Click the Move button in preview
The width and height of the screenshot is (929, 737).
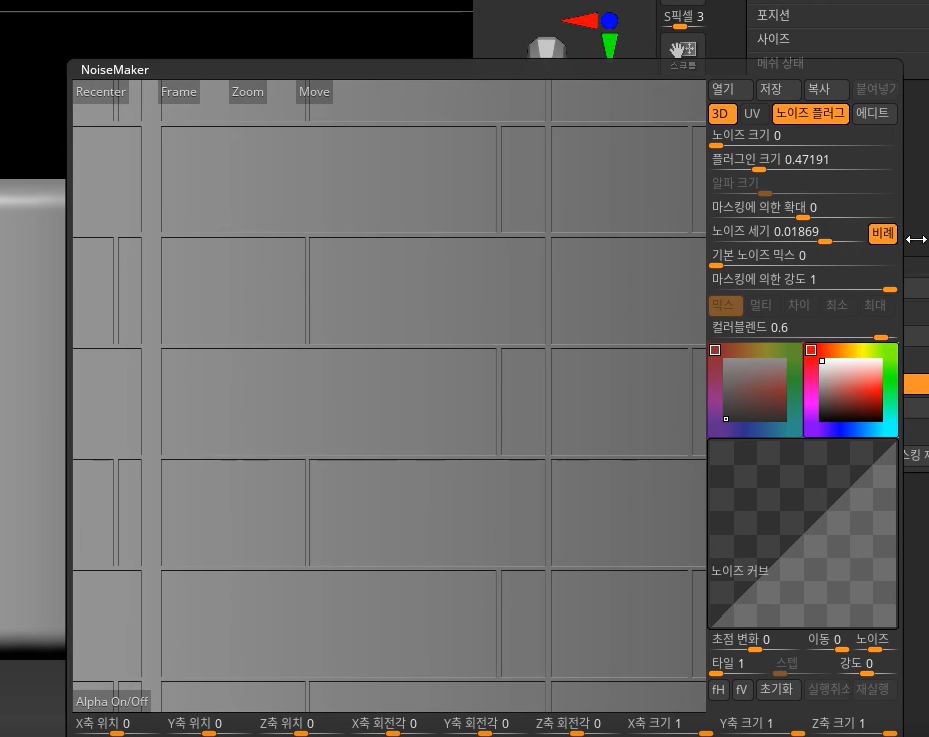point(314,92)
